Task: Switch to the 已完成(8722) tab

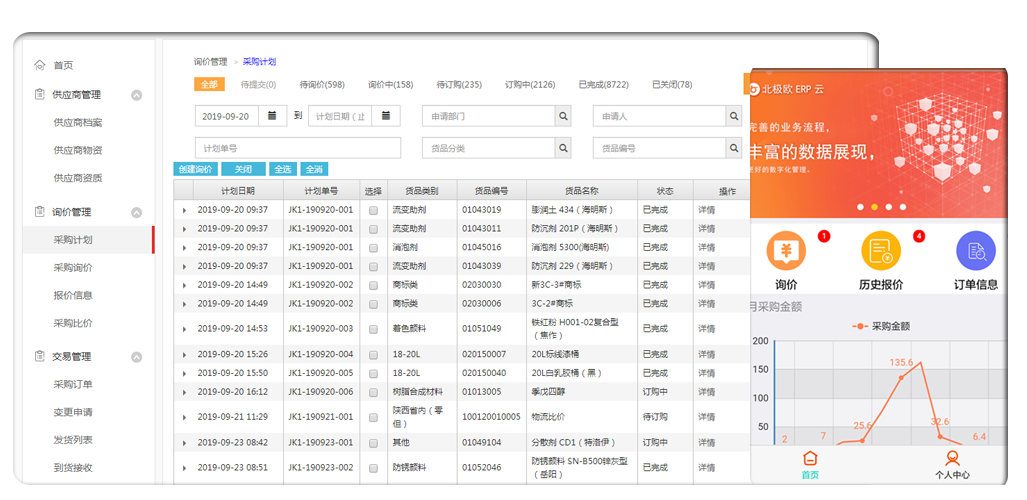Action: (604, 85)
